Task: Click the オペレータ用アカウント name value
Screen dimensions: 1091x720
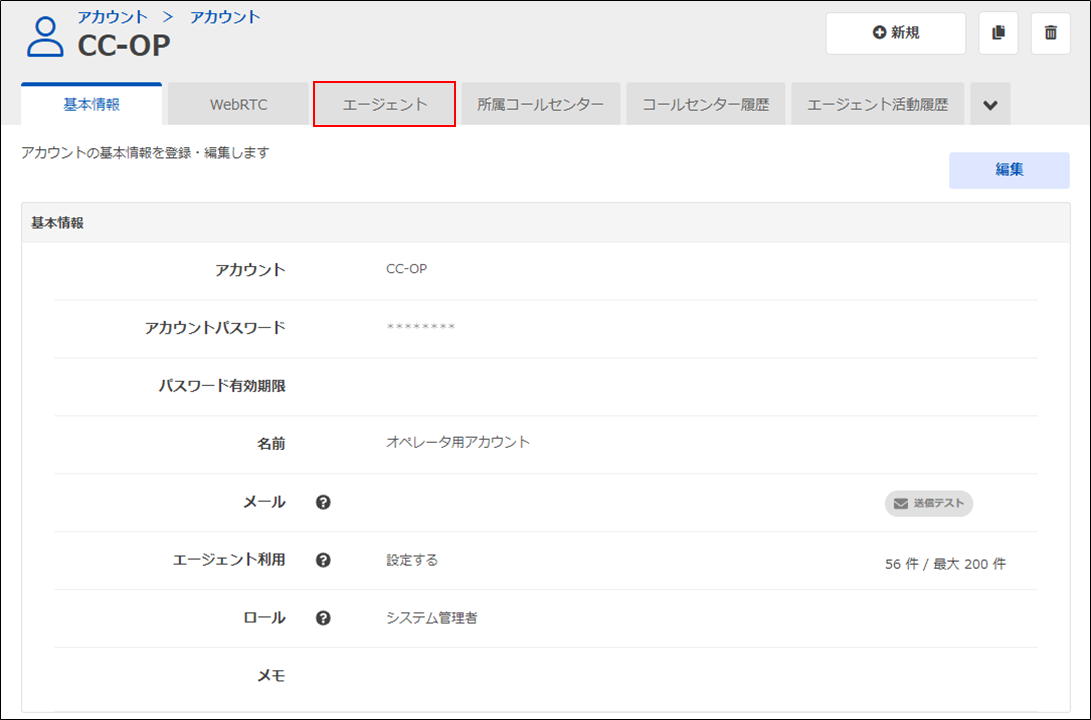Action: (x=458, y=442)
